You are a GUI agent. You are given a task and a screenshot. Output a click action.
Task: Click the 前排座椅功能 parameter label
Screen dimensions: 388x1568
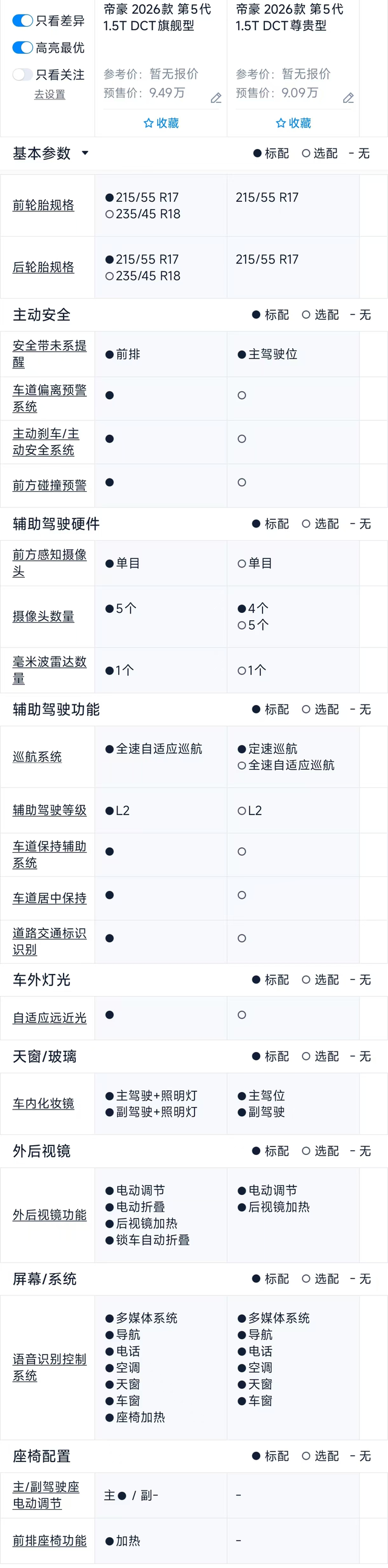point(49,1541)
